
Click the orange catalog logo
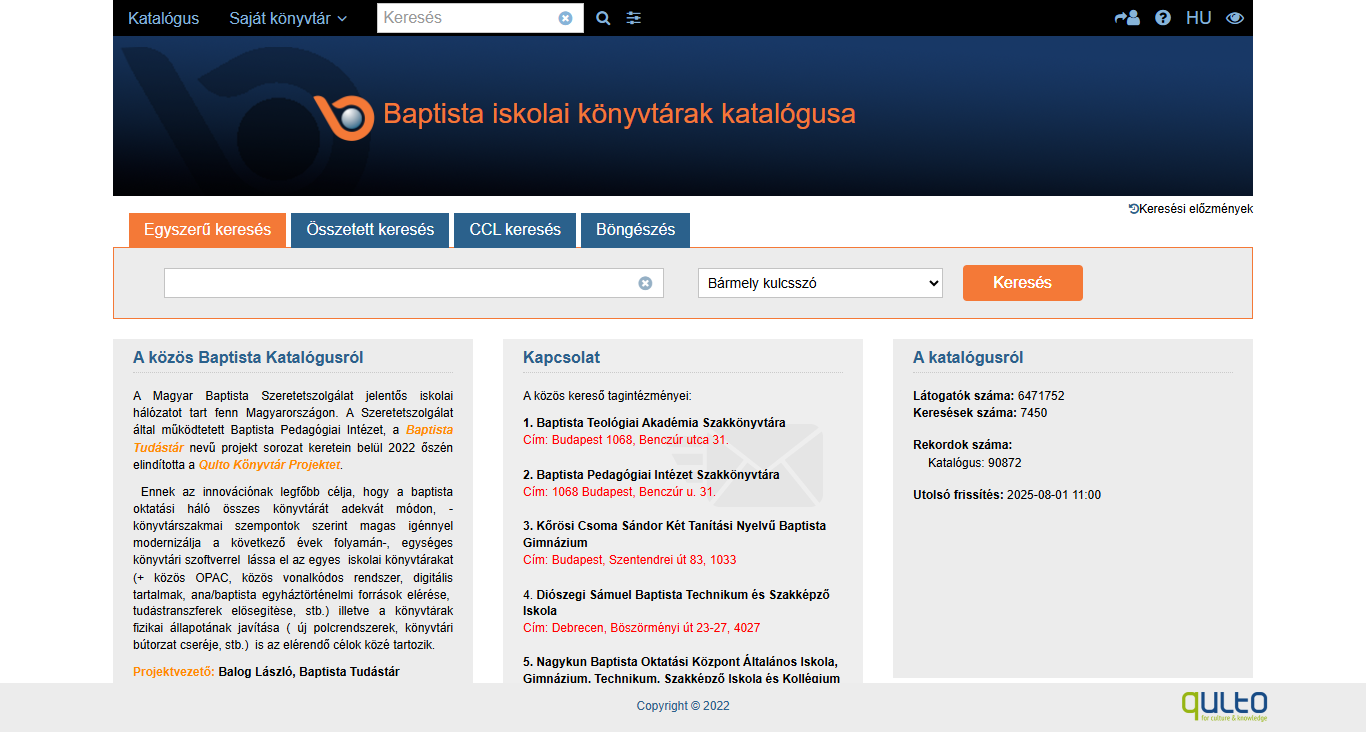(x=343, y=116)
